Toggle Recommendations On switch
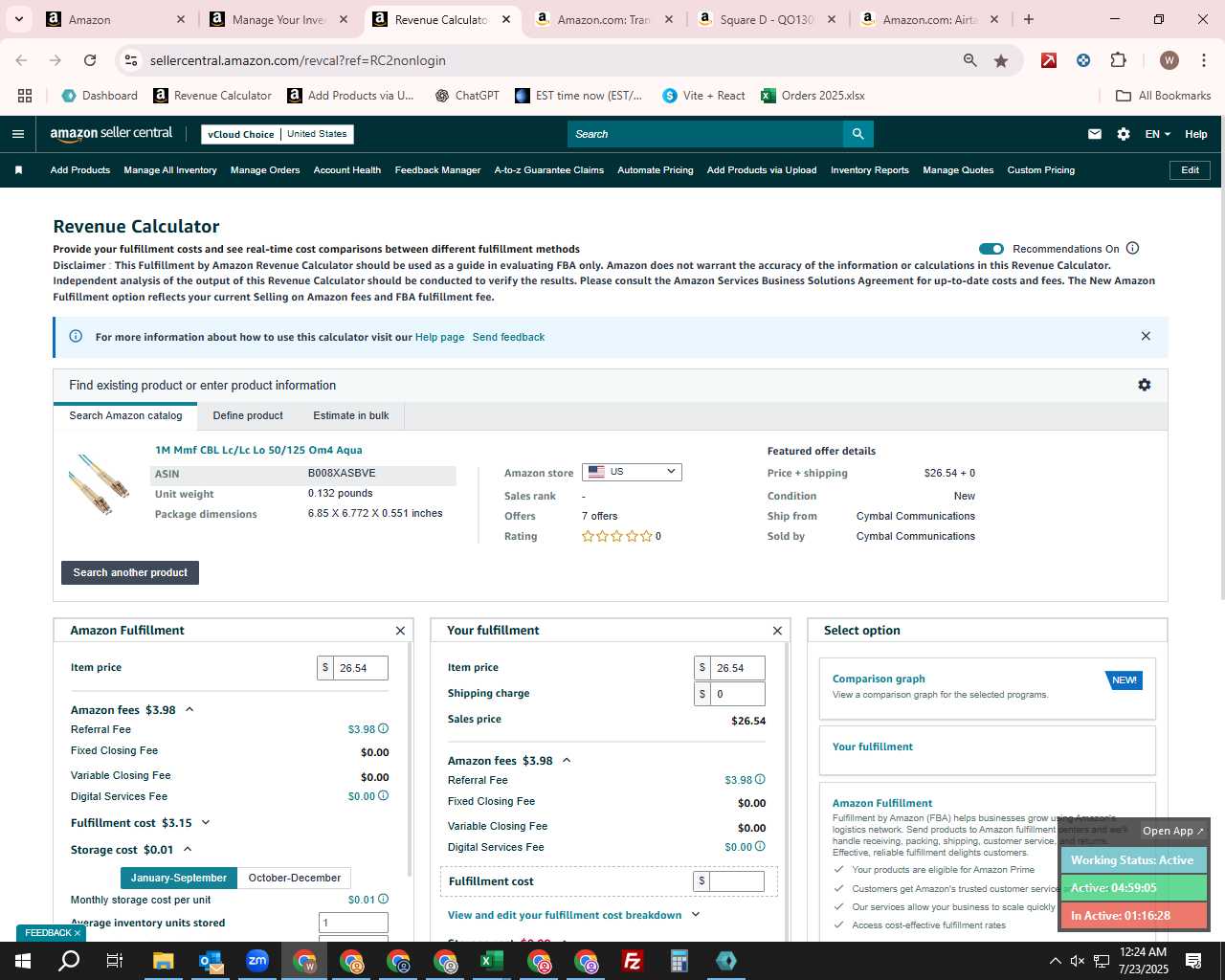Viewport: 1225px width, 980px height. pyautogui.click(x=991, y=249)
